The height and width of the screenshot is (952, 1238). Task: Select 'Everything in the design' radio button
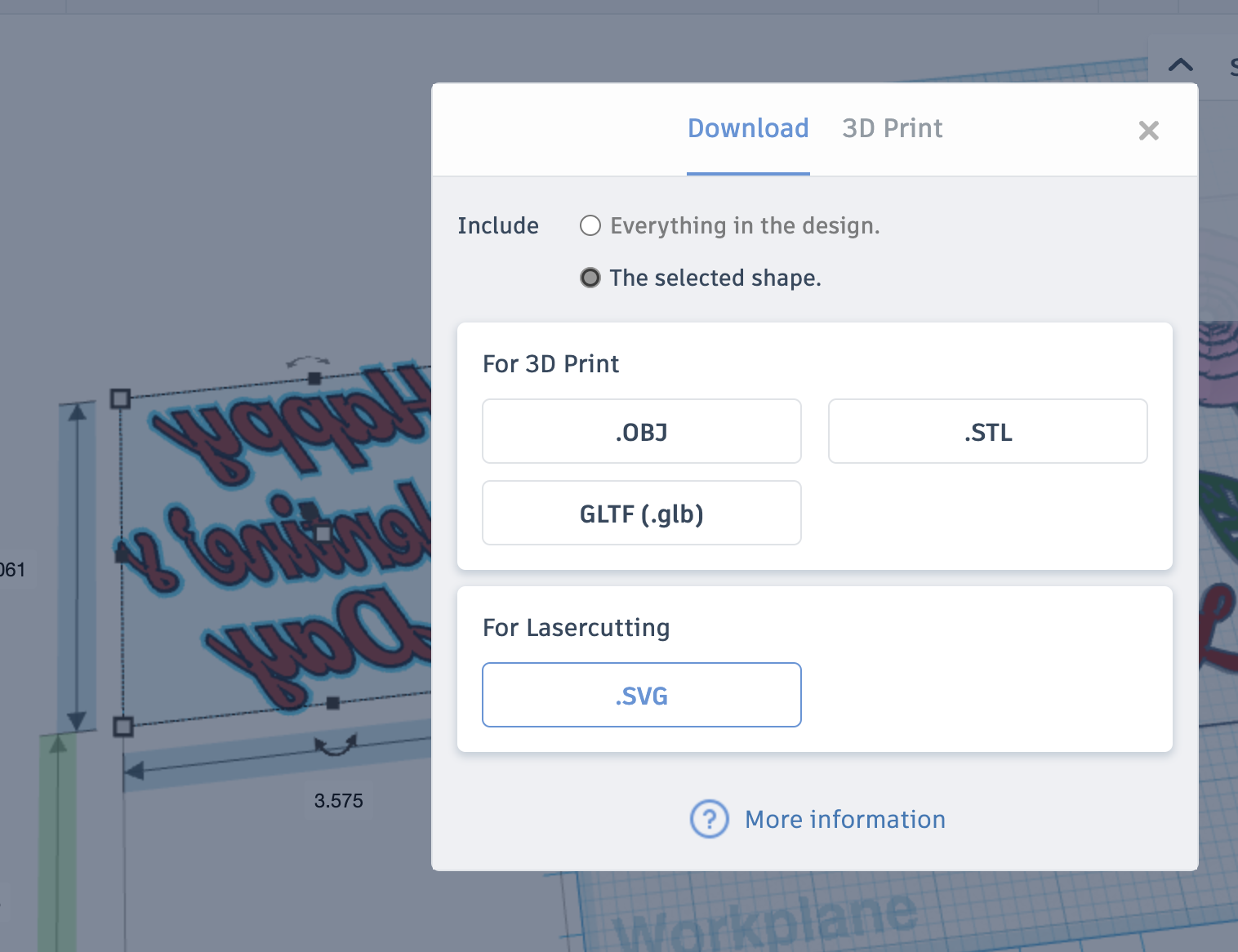coord(590,225)
